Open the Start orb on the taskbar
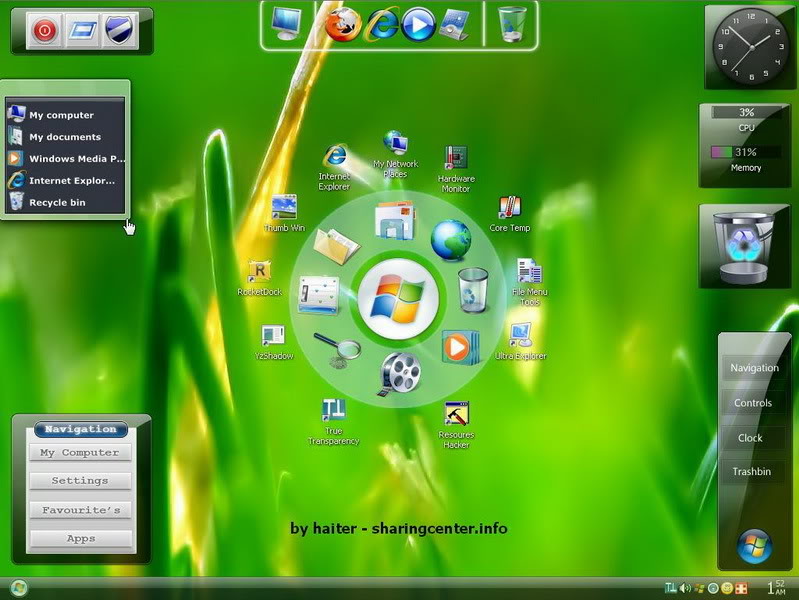Screen dimensions: 799x600 pos(18,588)
